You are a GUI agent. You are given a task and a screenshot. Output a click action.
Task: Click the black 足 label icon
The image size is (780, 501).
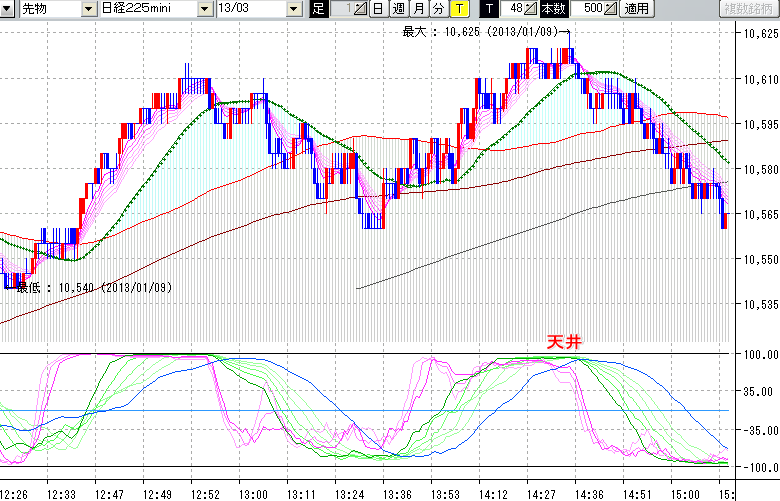click(318, 9)
